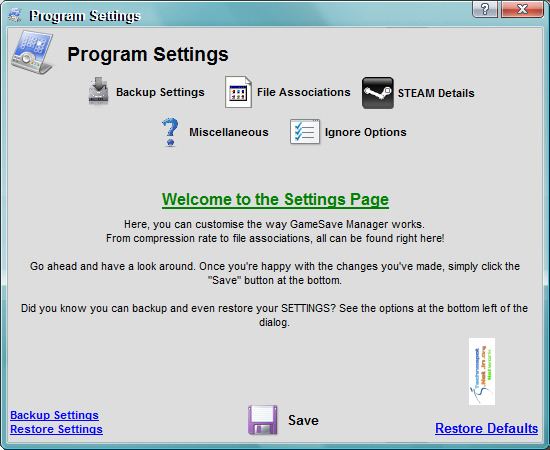Click the Program Settings header panel icon

(x=32, y=53)
